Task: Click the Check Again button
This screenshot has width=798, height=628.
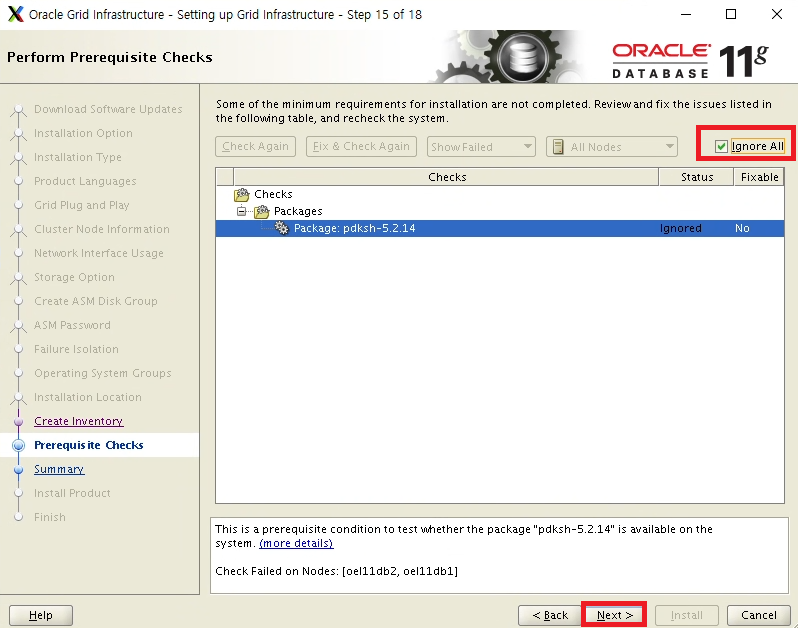Action: [x=255, y=147]
